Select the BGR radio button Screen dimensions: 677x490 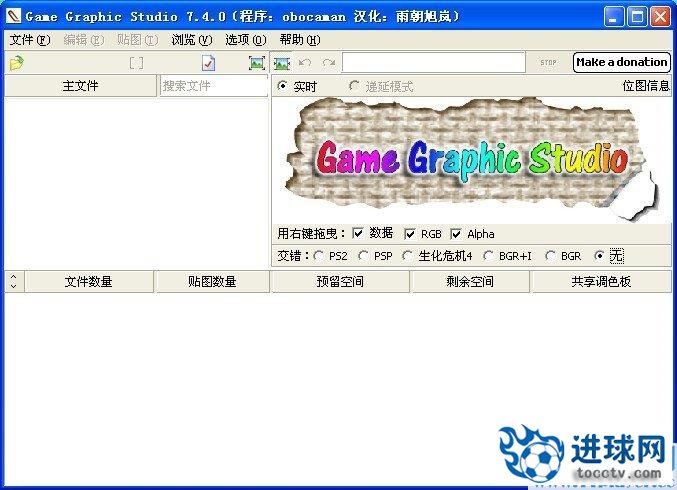coord(550,256)
